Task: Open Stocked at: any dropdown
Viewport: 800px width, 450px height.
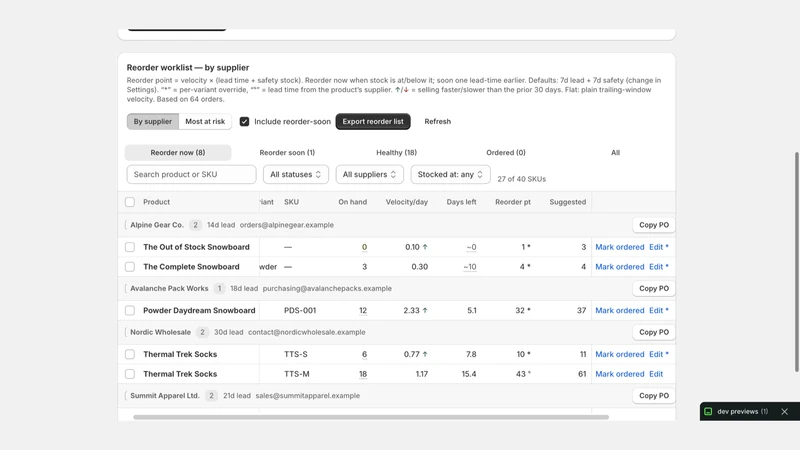Action: pyautogui.click(x=451, y=174)
